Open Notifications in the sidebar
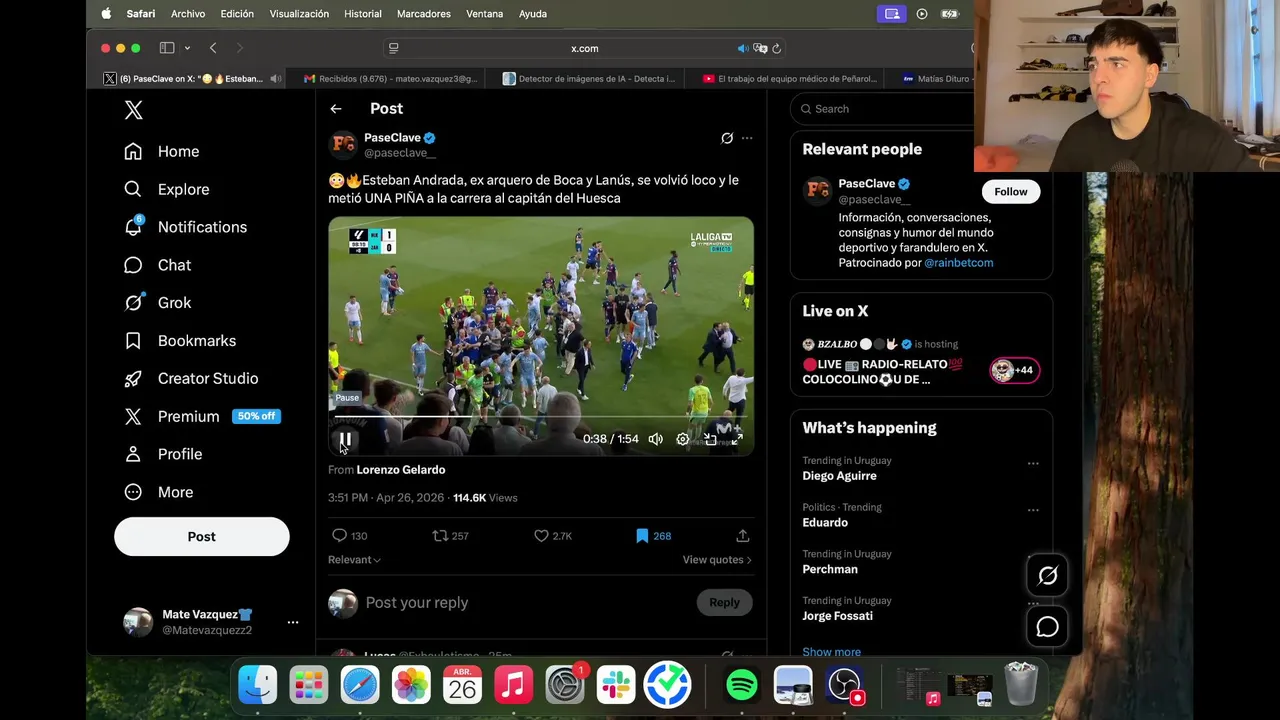The height and width of the screenshot is (720, 1280). pos(185,227)
